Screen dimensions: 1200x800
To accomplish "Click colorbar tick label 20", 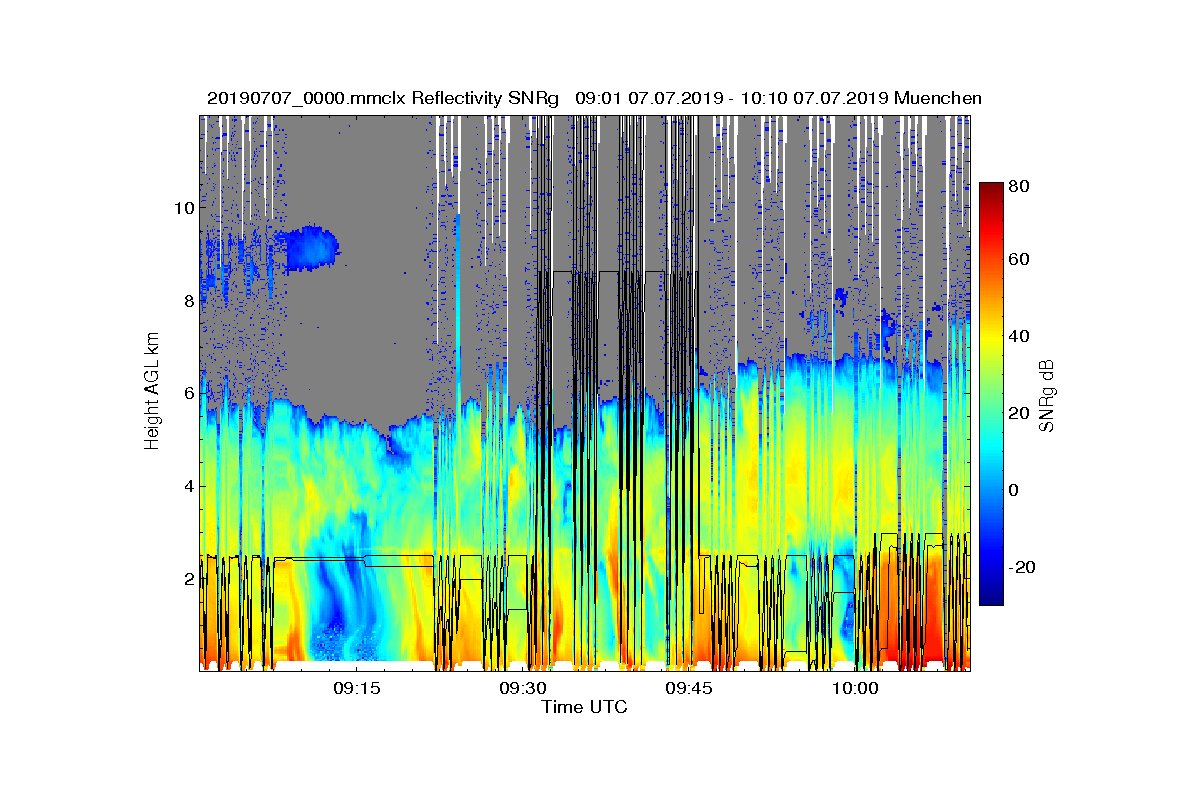I will 1020,413.
